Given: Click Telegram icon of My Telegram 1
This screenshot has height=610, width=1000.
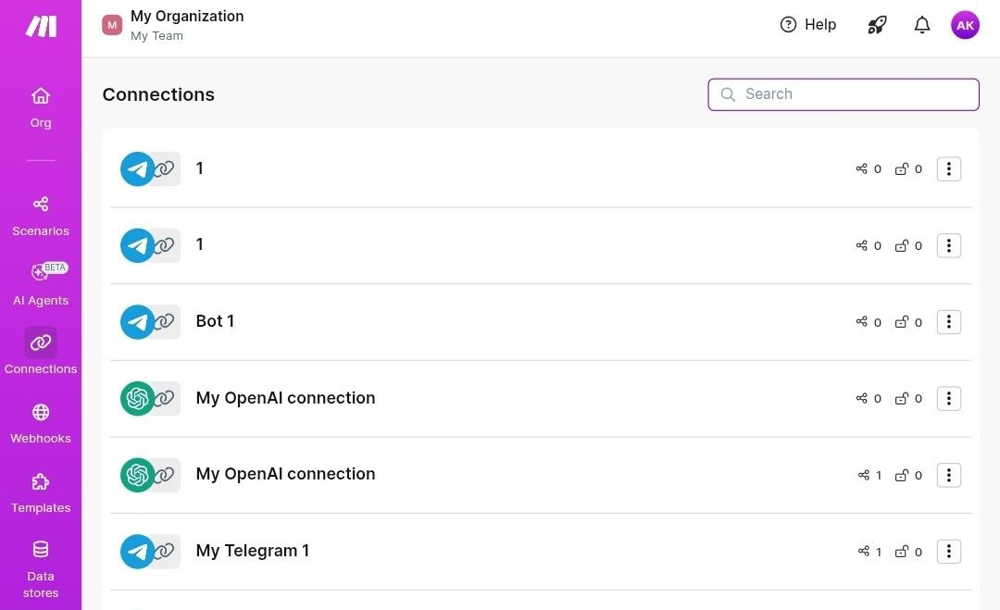Looking at the screenshot, I should pos(138,551).
